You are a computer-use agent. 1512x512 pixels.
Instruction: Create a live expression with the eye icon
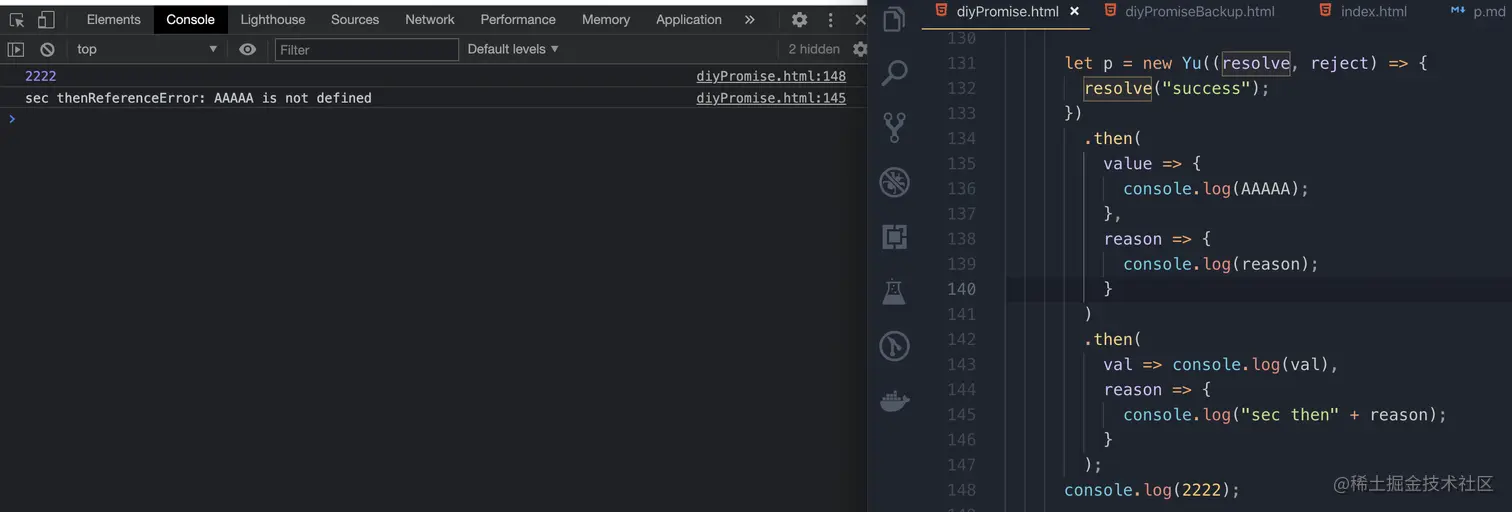point(248,49)
